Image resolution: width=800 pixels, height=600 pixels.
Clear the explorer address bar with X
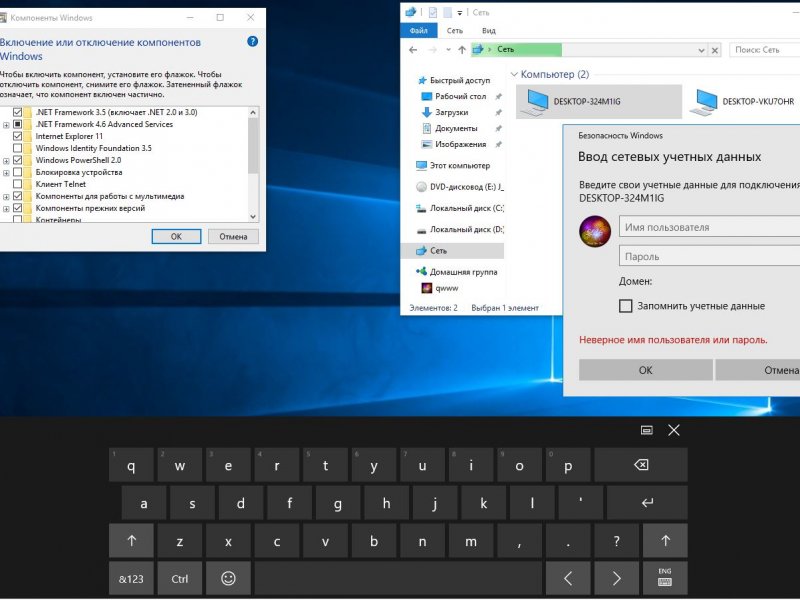pos(715,50)
